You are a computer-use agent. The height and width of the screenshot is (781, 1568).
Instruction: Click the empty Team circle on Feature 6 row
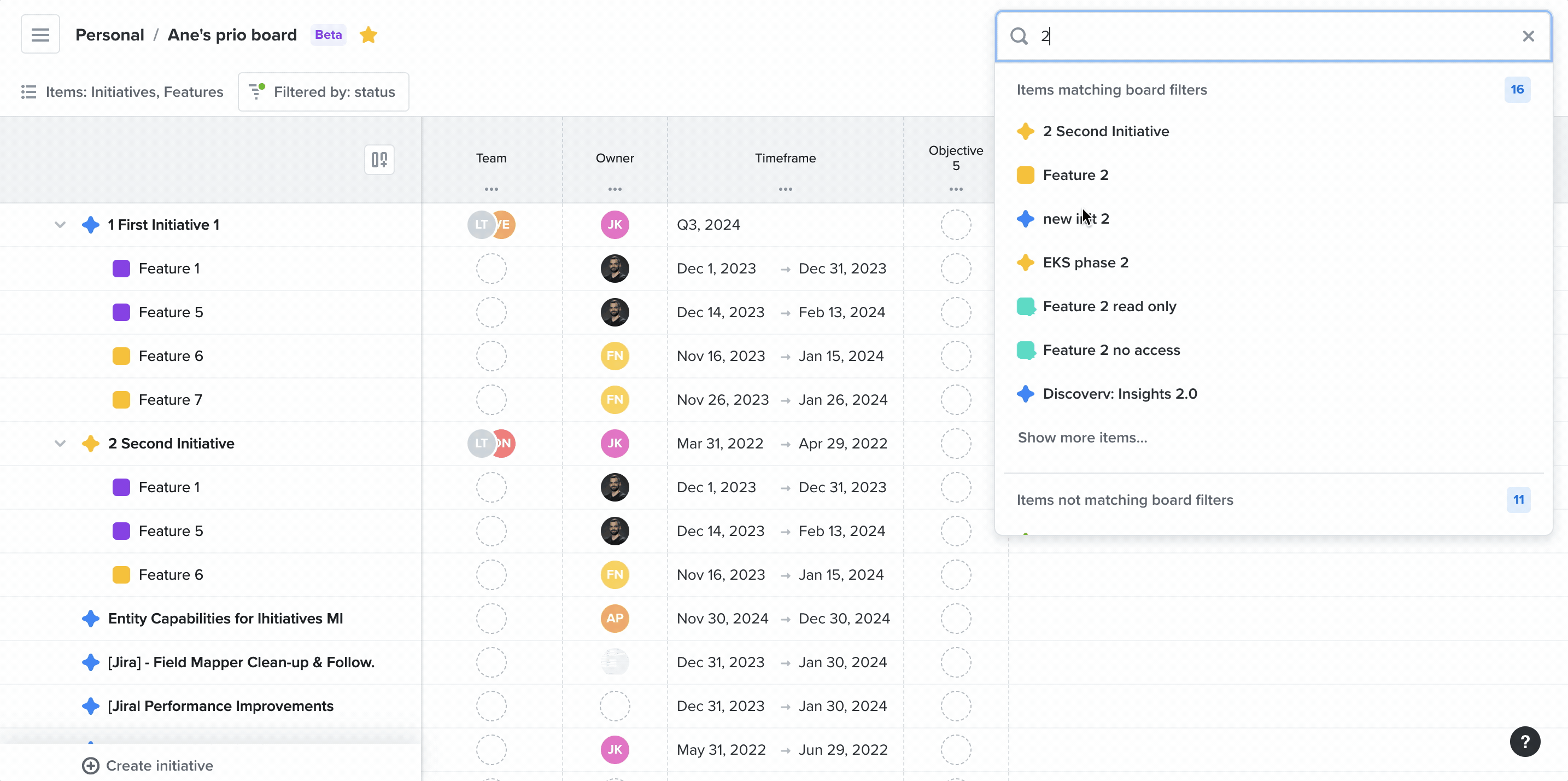click(x=490, y=355)
